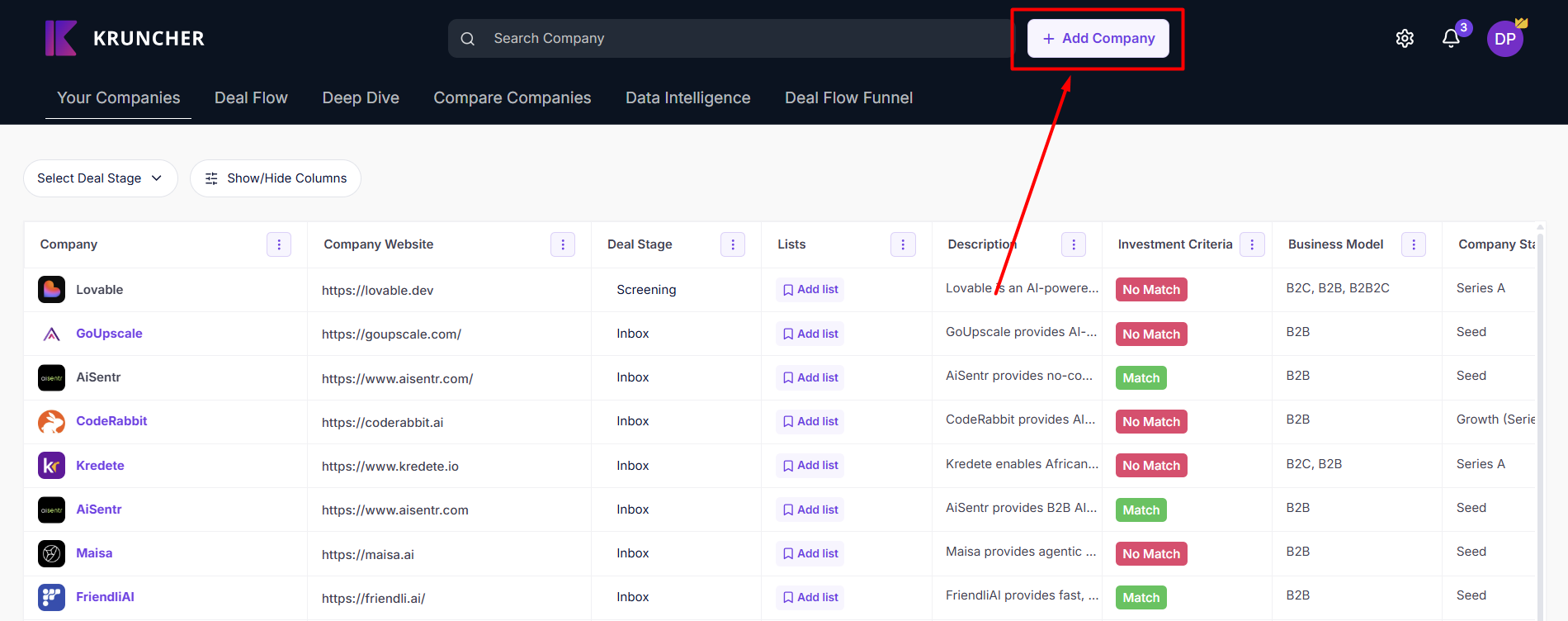
Task: Open Business Model column options menu
Action: pos(1414,244)
